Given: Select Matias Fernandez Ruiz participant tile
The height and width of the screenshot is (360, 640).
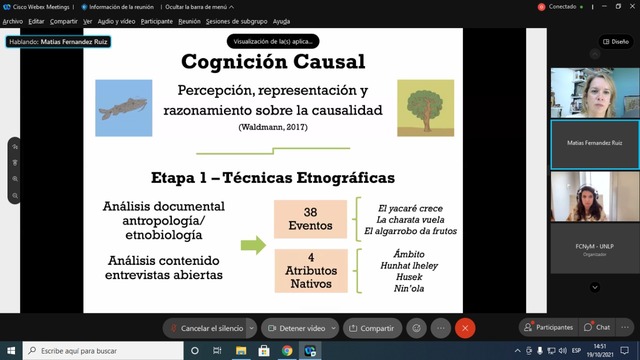Looking at the screenshot, I should 595,144.
